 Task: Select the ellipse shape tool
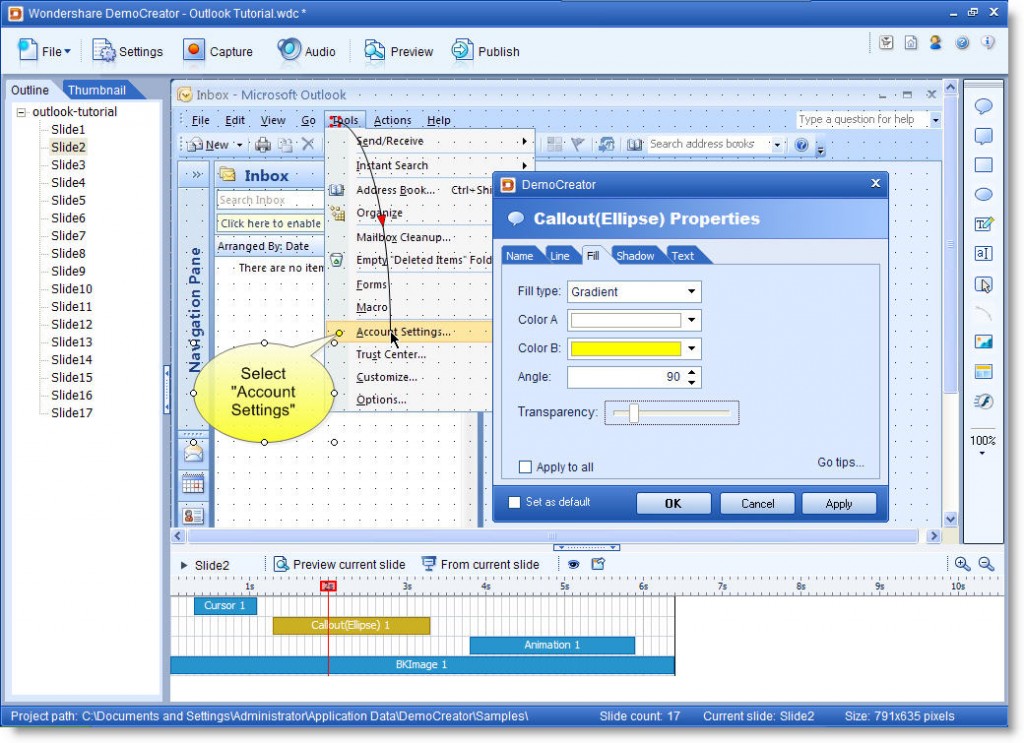coord(984,195)
